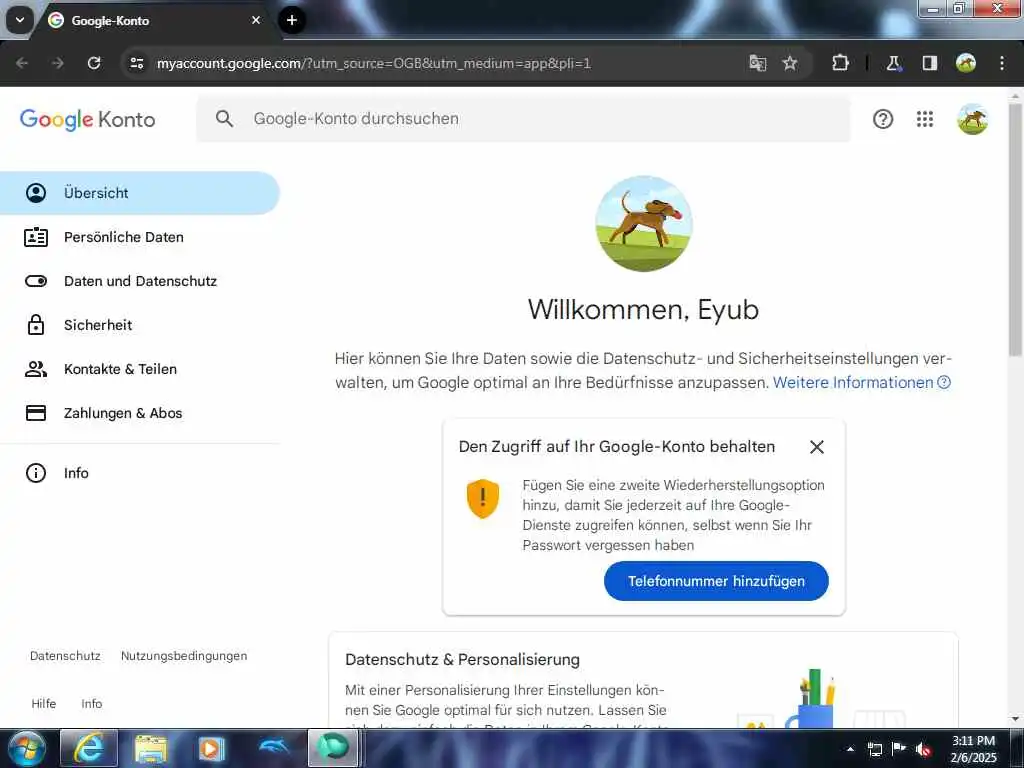Open the Übersicht sidebar item
This screenshot has width=1024, height=768.
(x=139, y=193)
